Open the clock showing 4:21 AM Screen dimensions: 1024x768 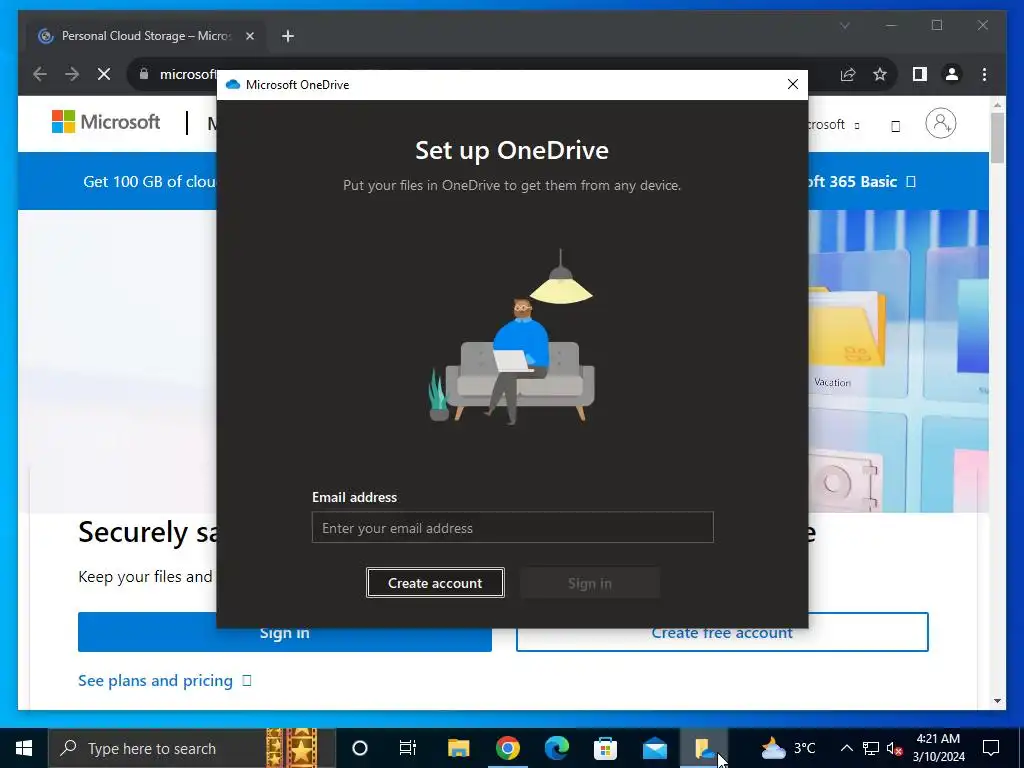938,748
